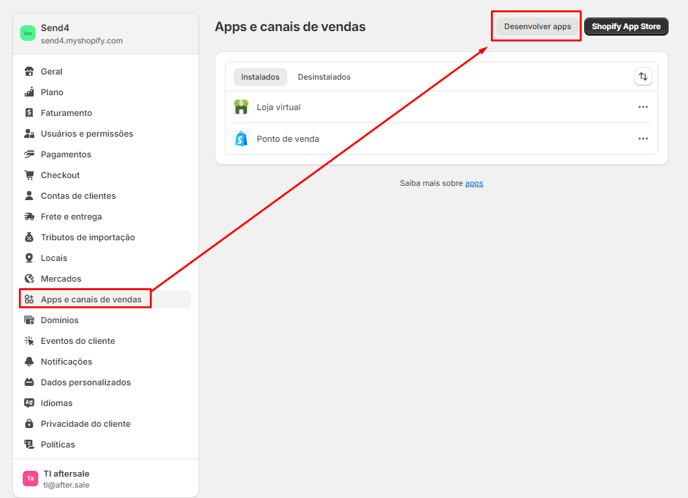Image resolution: width=688 pixels, height=498 pixels.
Task: Click the send4.myshopify.com domain text
Action: point(82,41)
